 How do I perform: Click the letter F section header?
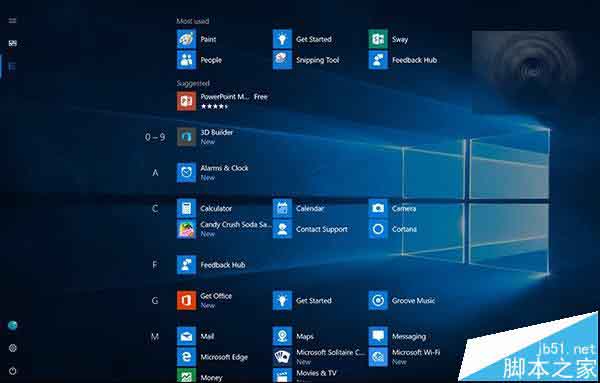pos(155,265)
